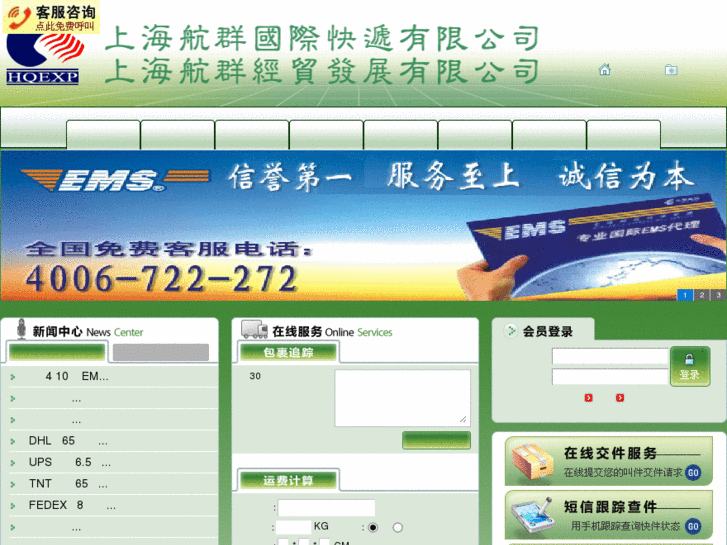Click the 会员登录 heading text

(x=548, y=331)
